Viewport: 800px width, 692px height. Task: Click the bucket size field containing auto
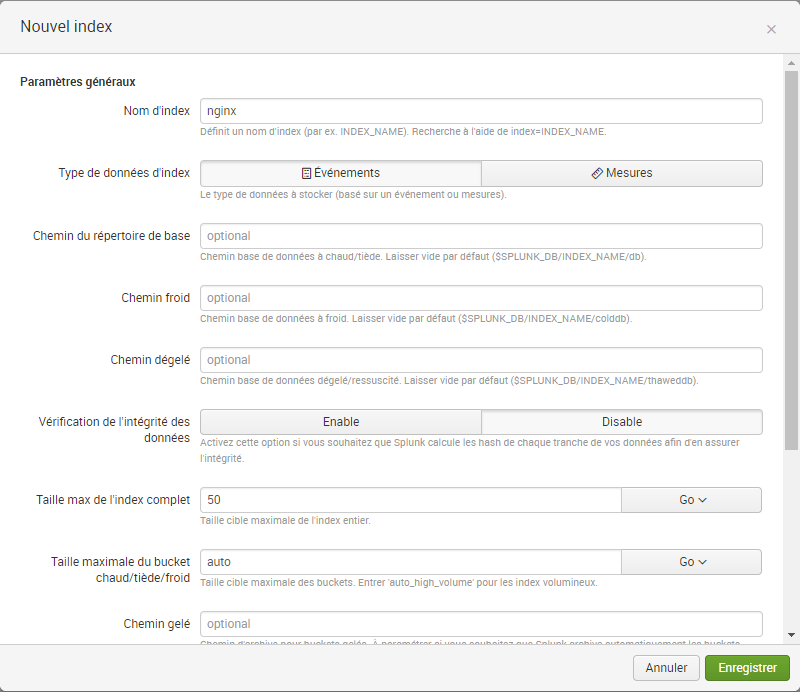tap(411, 562)
